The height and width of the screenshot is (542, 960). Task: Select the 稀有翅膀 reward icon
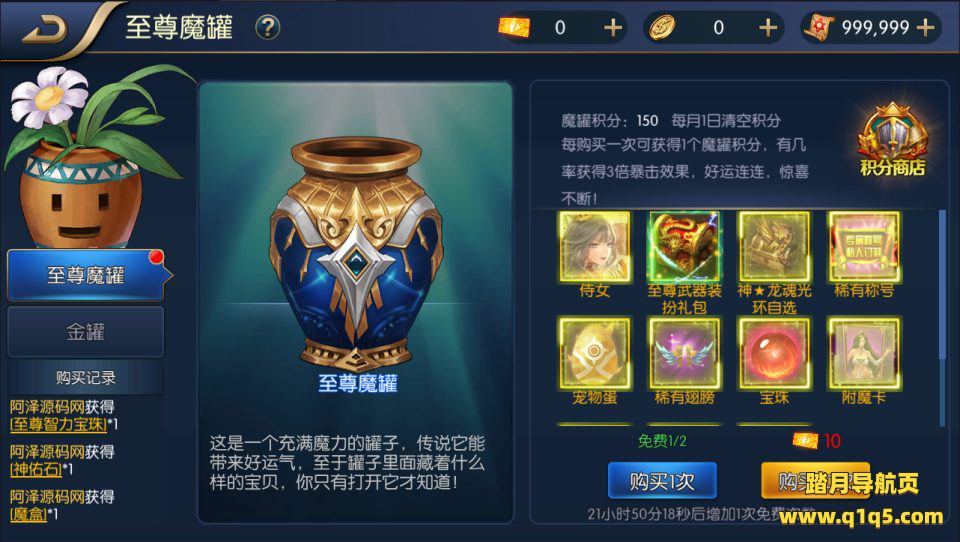[x=684, y=353]
